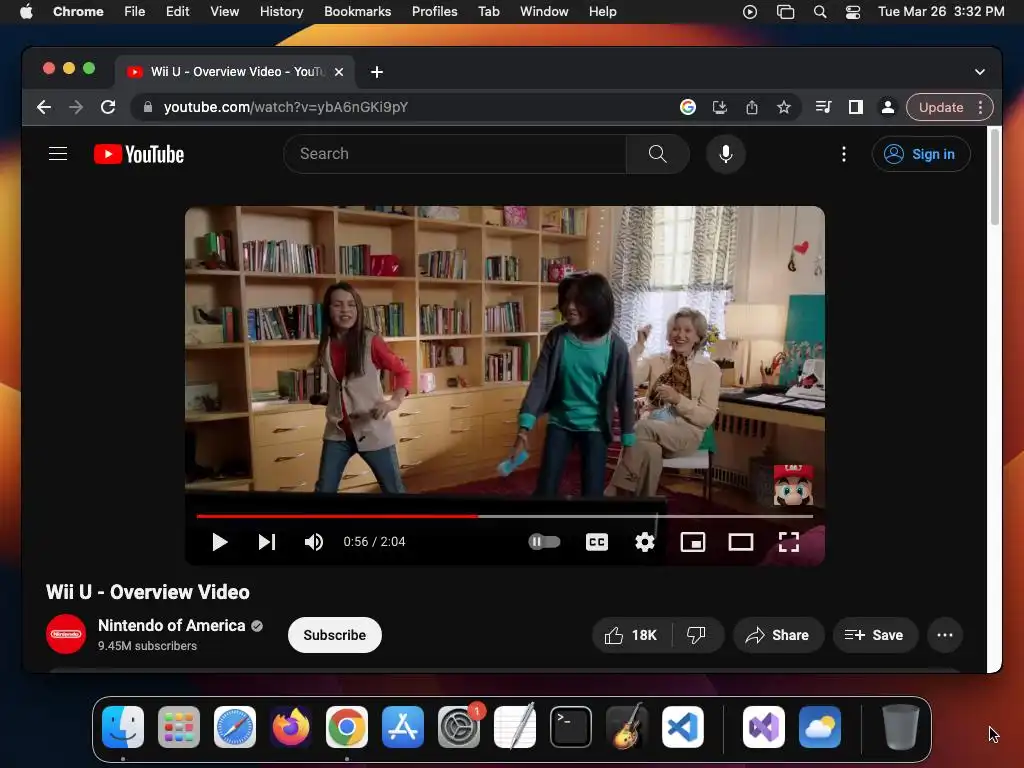Toggle closed captions CC button
Screen dimensions: 1024x768
(597, 542)
